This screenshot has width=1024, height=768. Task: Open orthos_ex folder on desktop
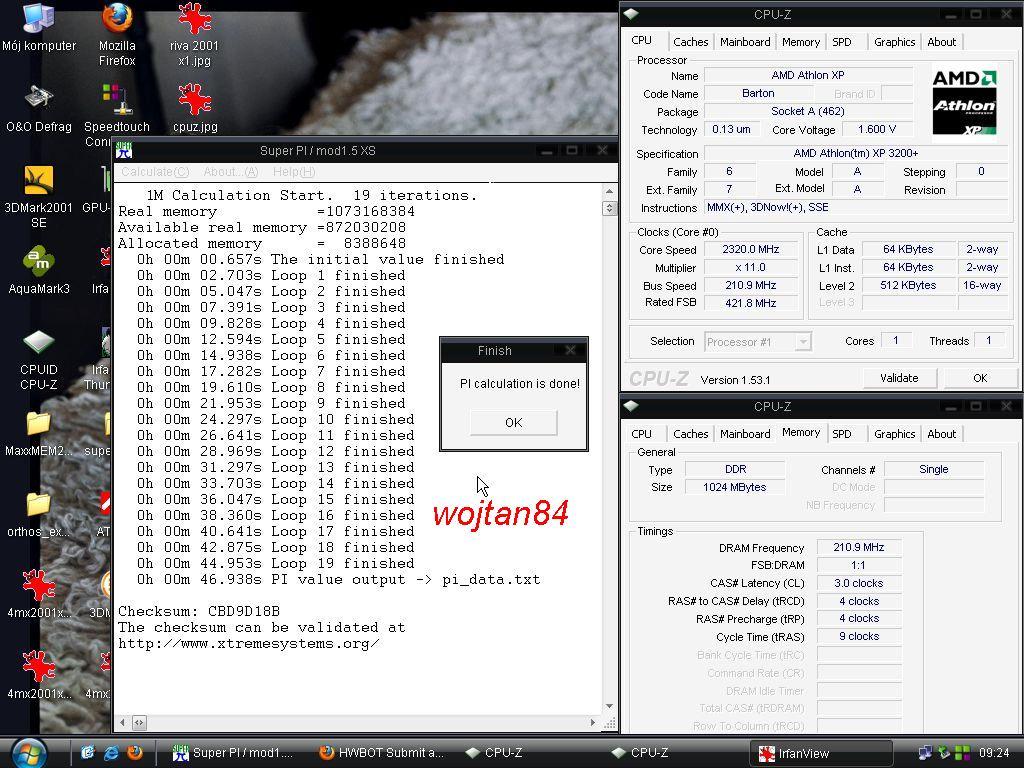pos(39,515)
